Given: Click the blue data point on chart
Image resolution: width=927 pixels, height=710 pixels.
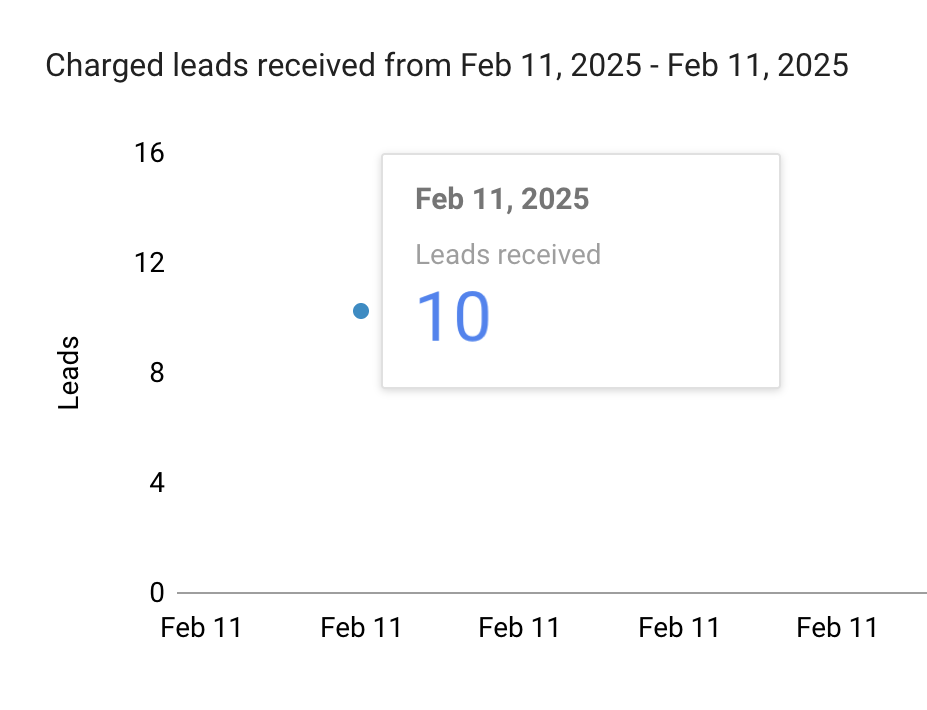Looking at the screenshot, I should point(361,311).
